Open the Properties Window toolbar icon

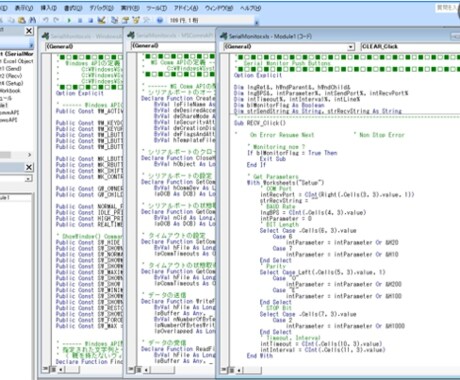(x=125, y=20)
